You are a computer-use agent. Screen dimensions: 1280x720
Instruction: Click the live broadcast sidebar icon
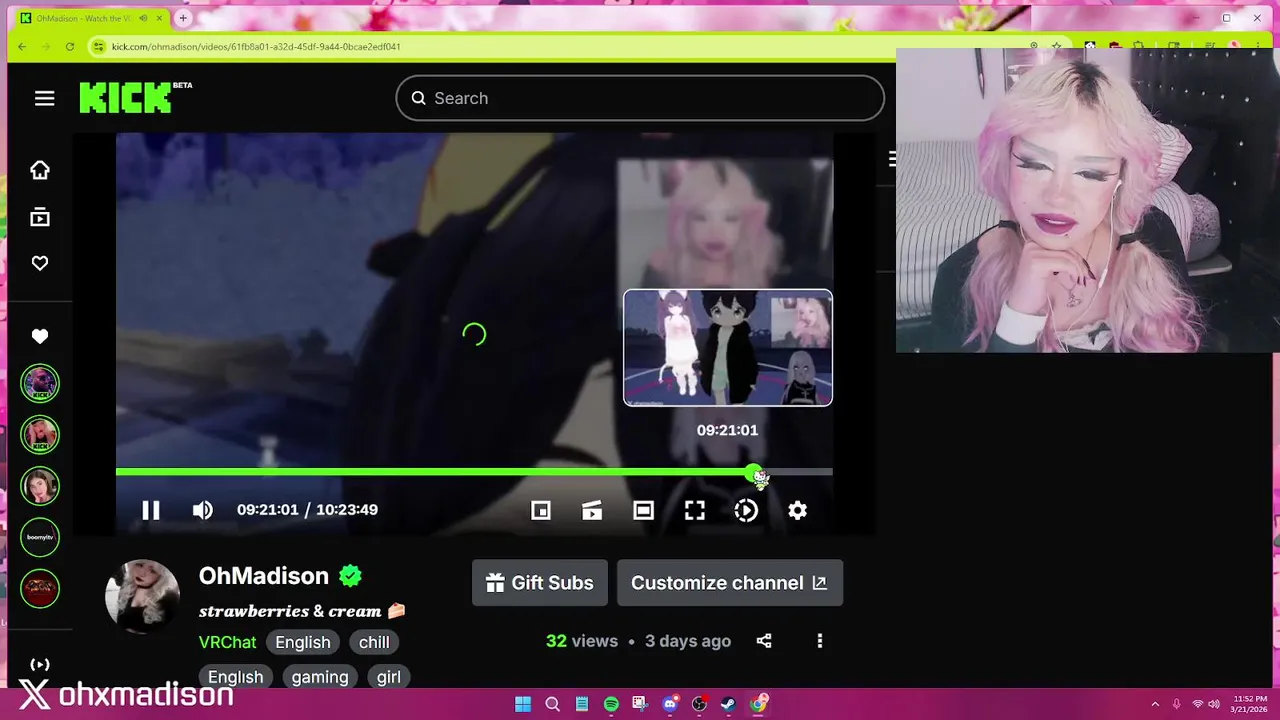[x=40, y=665]
